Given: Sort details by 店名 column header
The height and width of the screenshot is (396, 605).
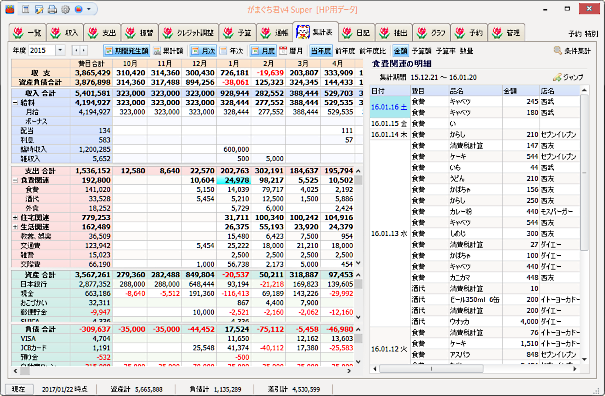Looking at the screenshot, I should tap(559, 91).
